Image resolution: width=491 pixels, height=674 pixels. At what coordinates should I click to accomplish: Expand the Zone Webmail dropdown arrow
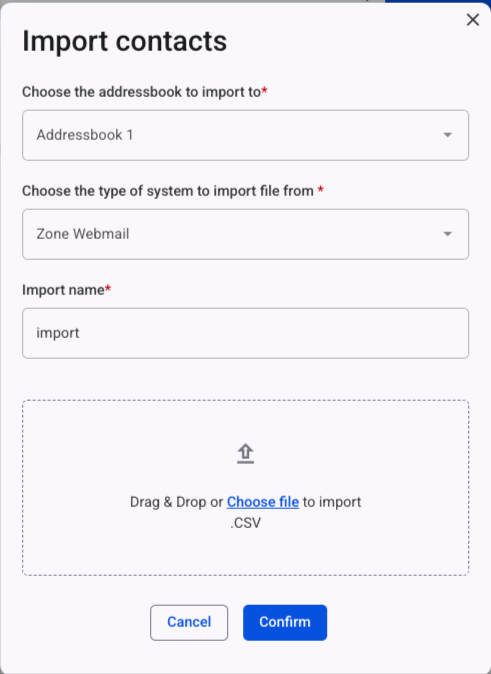[448, 234]
